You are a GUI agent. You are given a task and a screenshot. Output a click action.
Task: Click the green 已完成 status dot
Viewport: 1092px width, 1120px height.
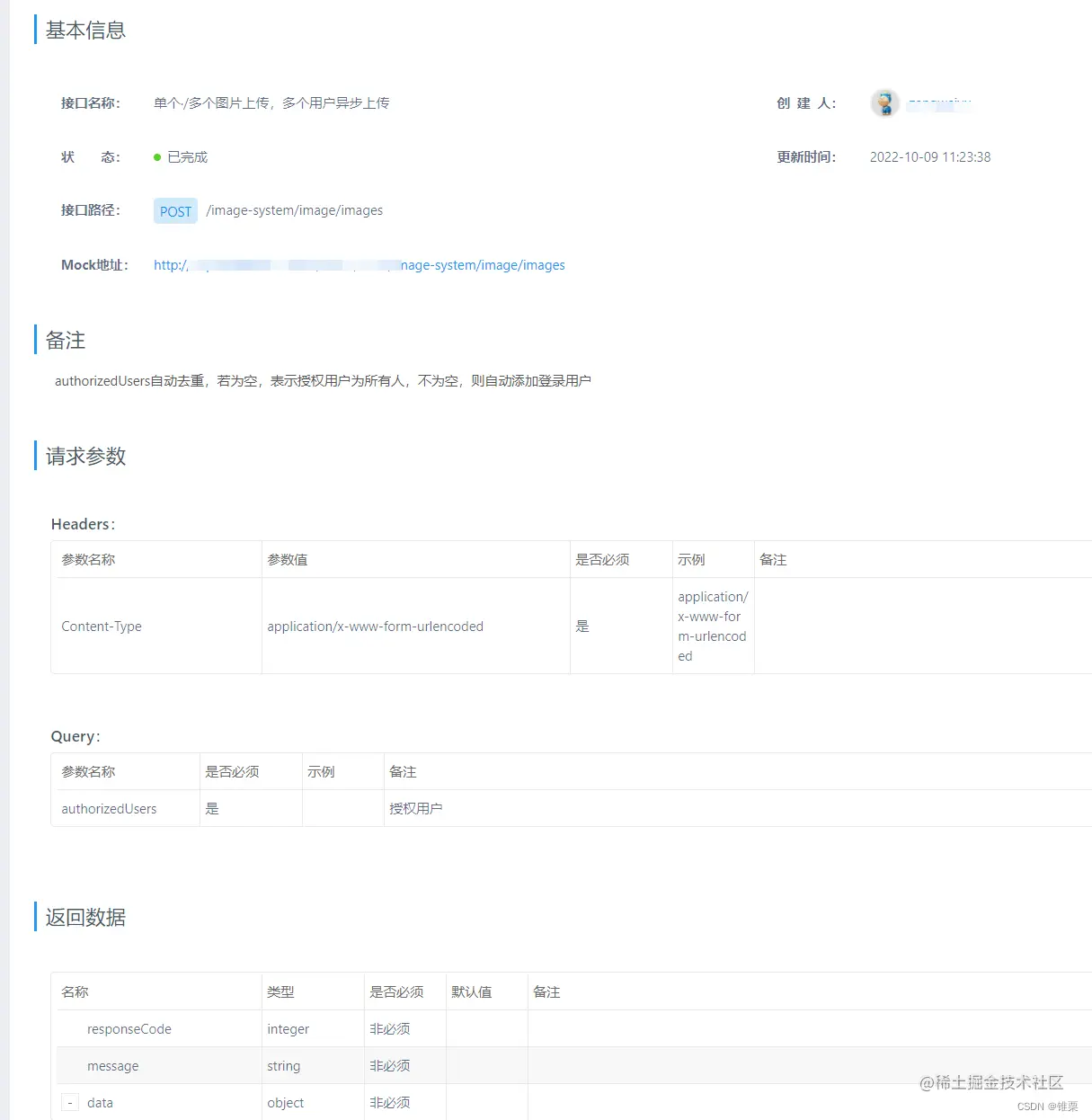point(158,156)
